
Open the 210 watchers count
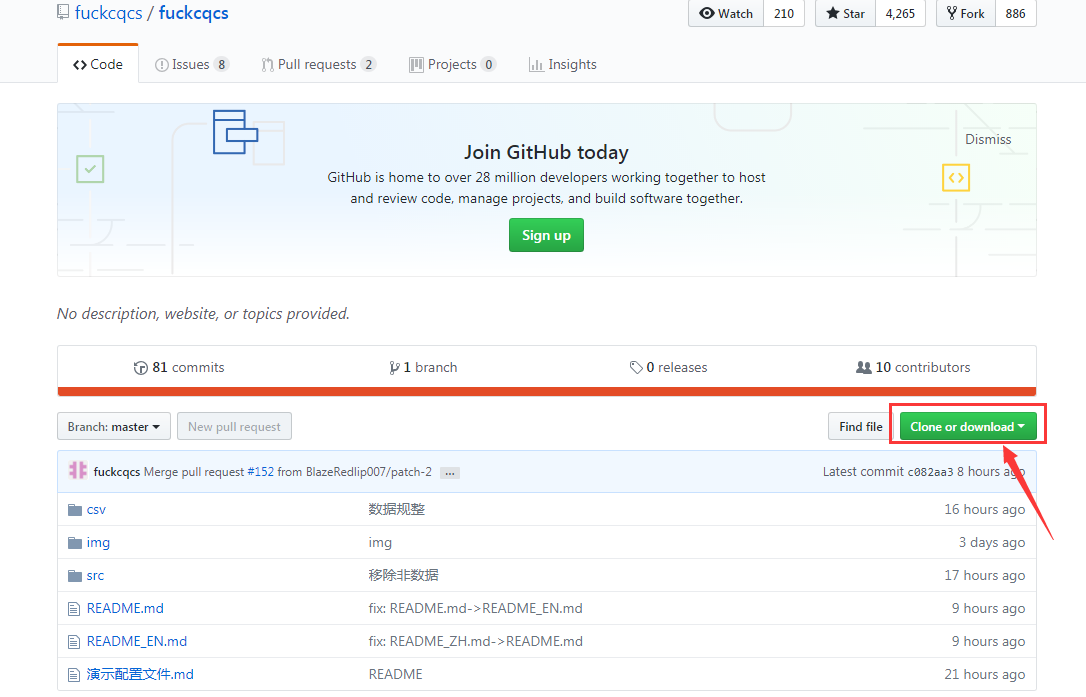pos(784,13)
